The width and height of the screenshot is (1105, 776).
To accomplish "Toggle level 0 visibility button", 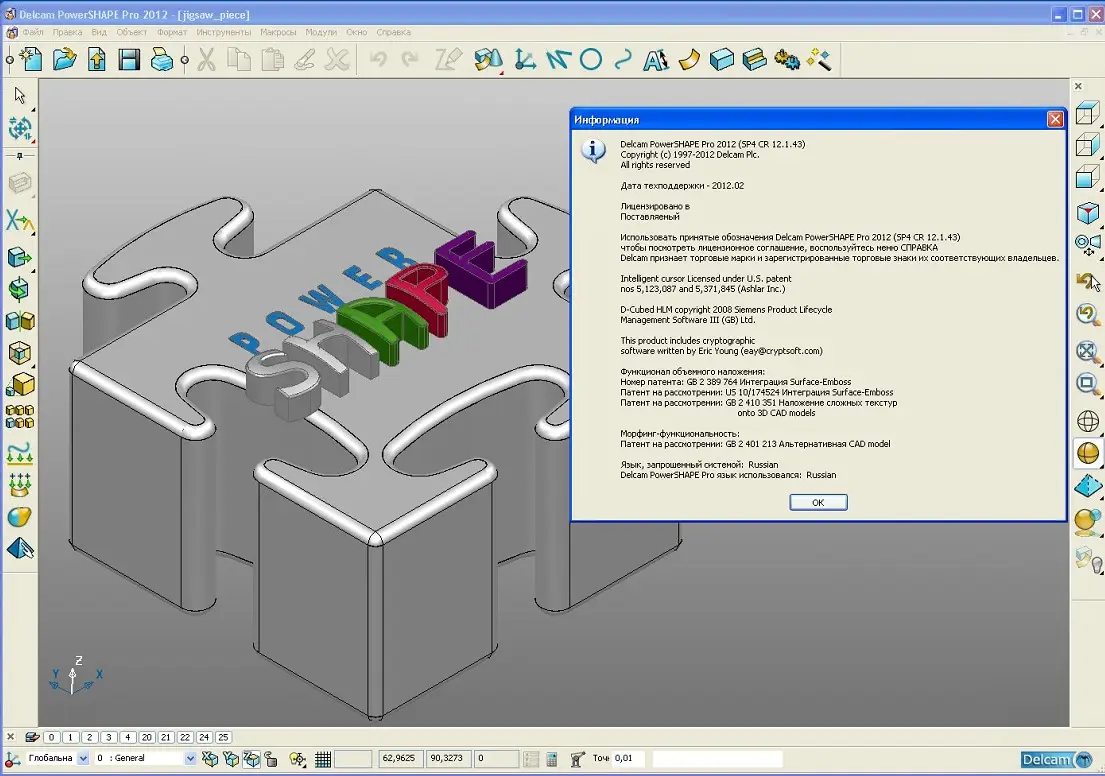I will [51, 737].
